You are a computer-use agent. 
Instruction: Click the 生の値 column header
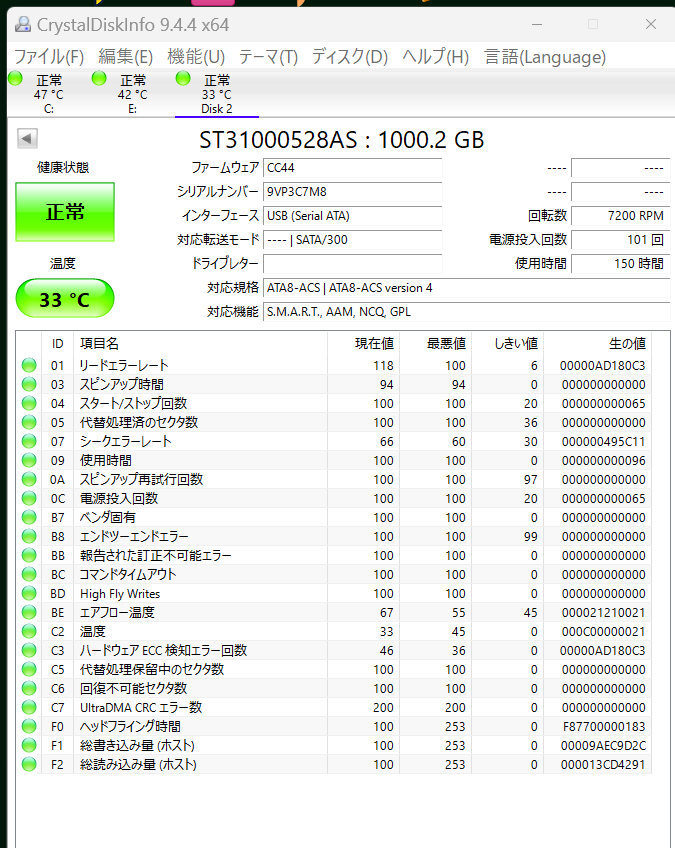coord(598,343)
